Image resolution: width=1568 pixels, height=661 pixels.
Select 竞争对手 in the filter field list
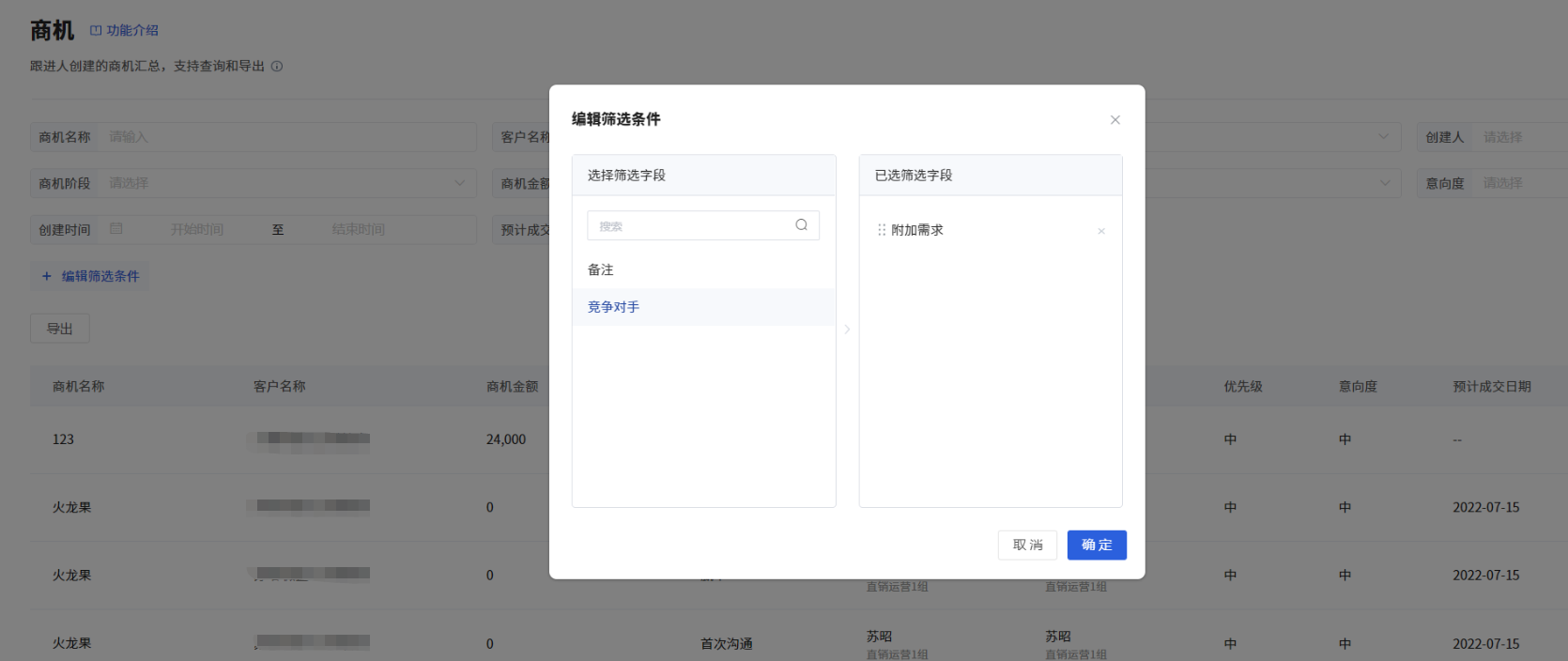(x=703, y=307)
